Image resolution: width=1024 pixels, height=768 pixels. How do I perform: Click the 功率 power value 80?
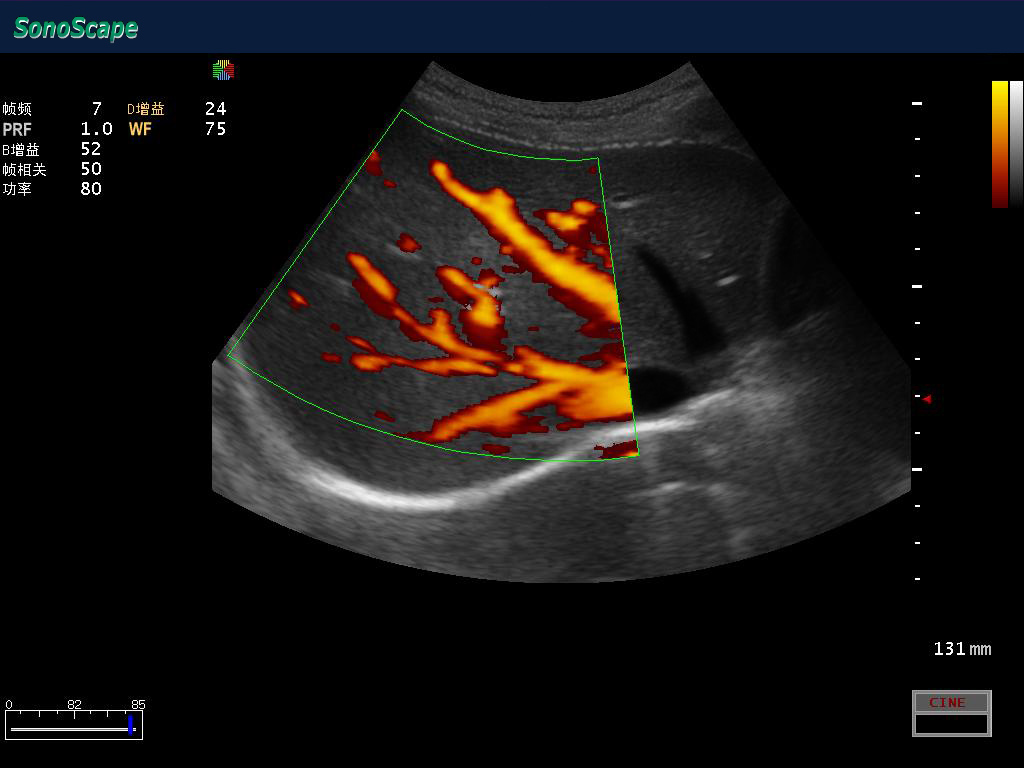coord(91,189)
